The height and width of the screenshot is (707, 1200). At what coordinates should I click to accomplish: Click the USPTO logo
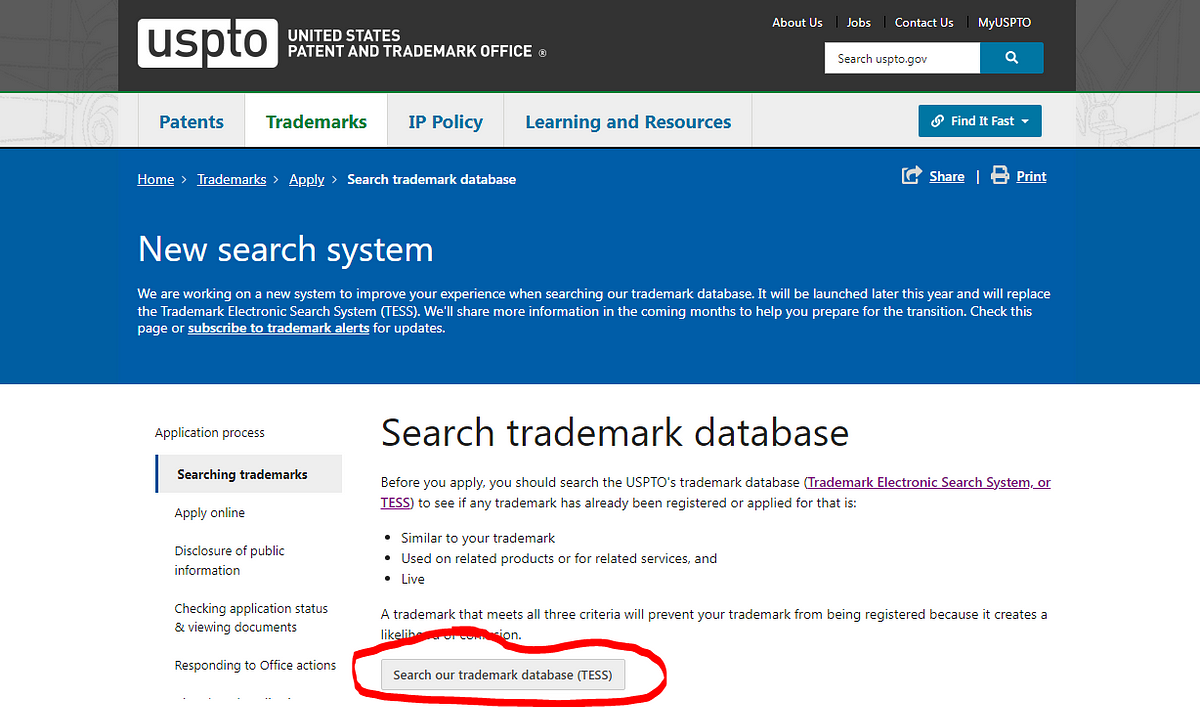click(x=207, y=42)
